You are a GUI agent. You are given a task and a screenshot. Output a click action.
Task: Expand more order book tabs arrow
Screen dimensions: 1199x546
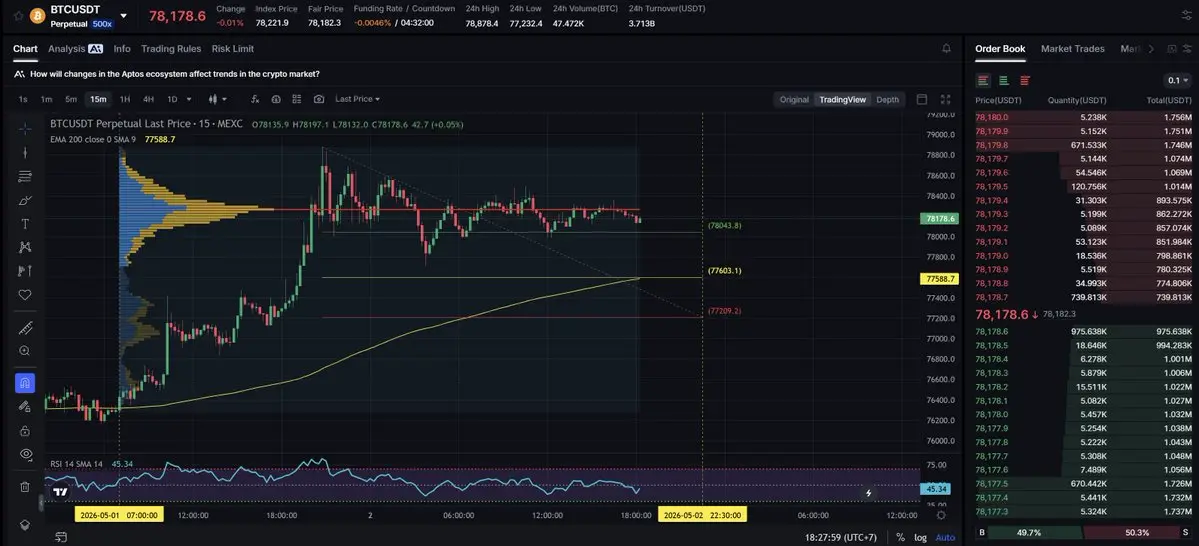pos(1151,48)
